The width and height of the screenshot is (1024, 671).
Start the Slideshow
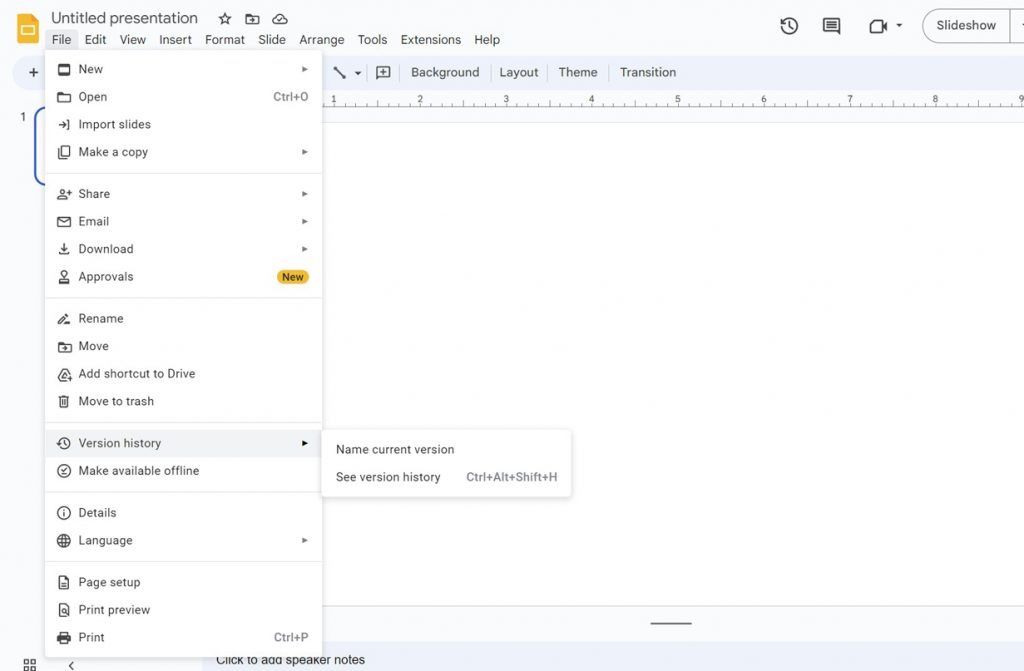click(966, 25)
